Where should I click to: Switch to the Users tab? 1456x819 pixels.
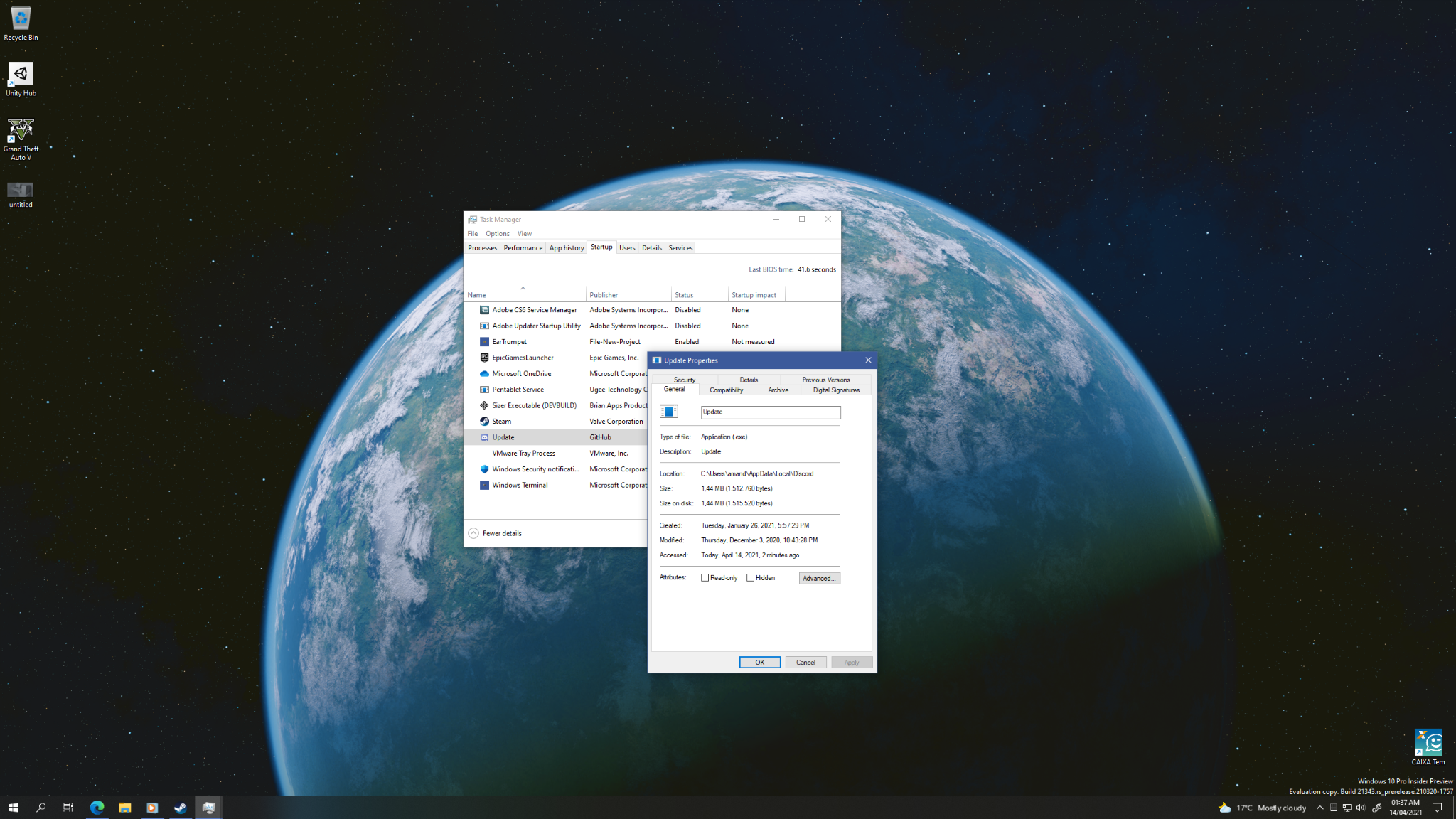tap(627, 248)
